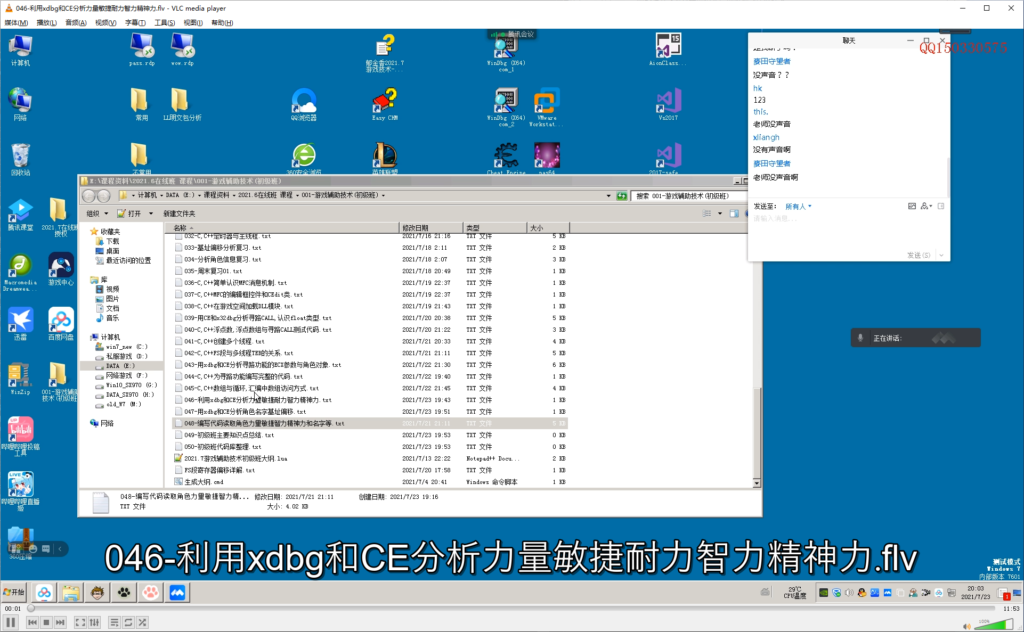
Task: Toggle VLC fullscreen mode
Action: click(x=80, y=622)
